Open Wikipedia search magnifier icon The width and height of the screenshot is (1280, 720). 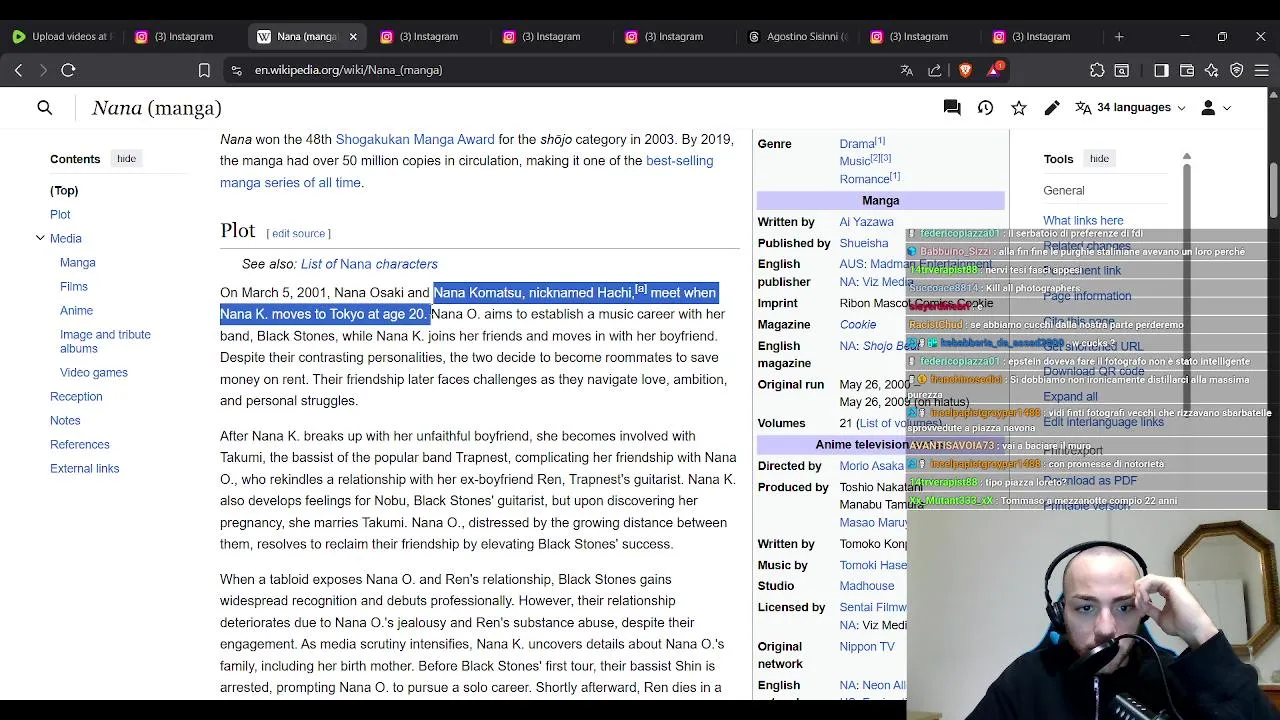tap(45, 107)
